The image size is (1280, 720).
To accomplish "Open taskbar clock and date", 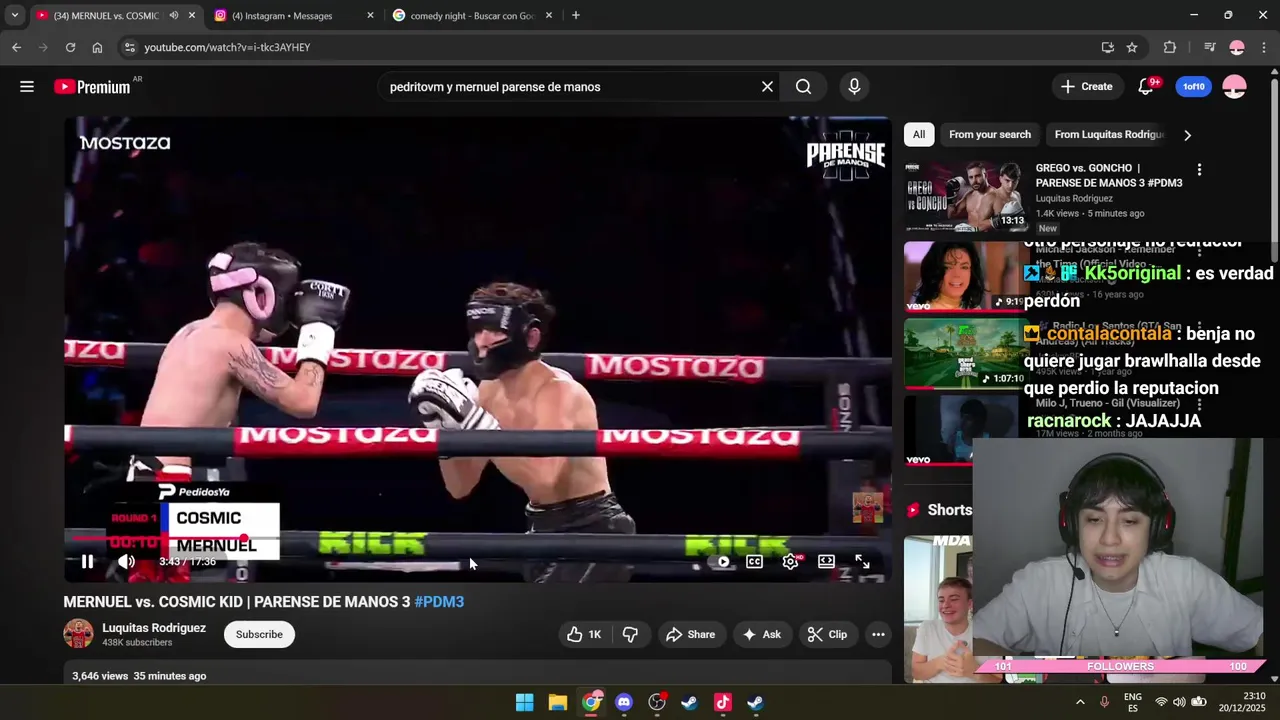I will (1241, 702).
